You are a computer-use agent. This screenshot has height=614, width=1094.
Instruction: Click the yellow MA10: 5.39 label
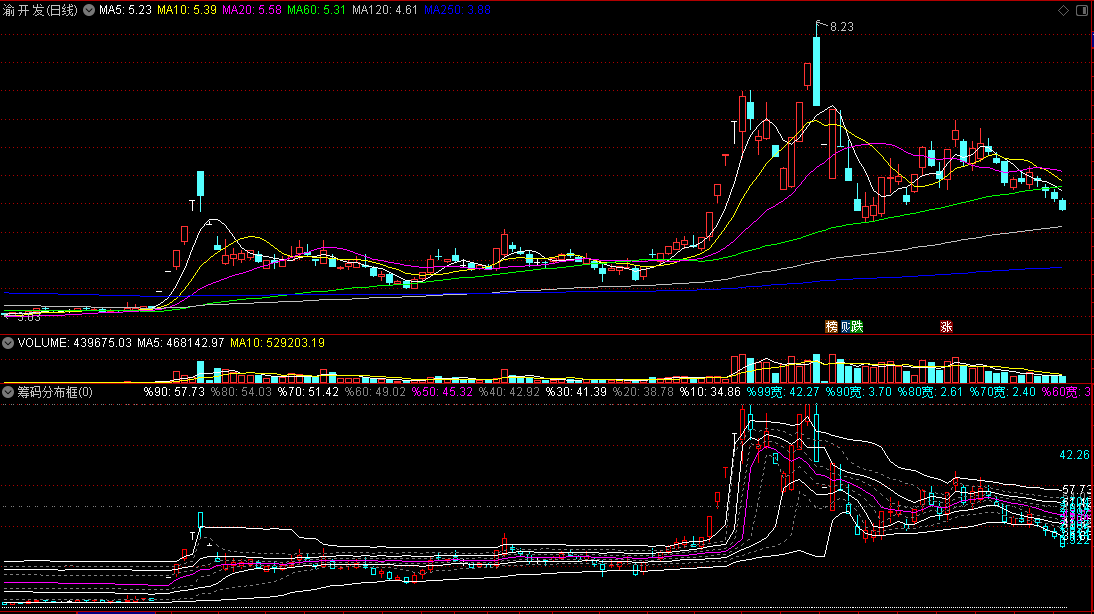pos(187,10)
